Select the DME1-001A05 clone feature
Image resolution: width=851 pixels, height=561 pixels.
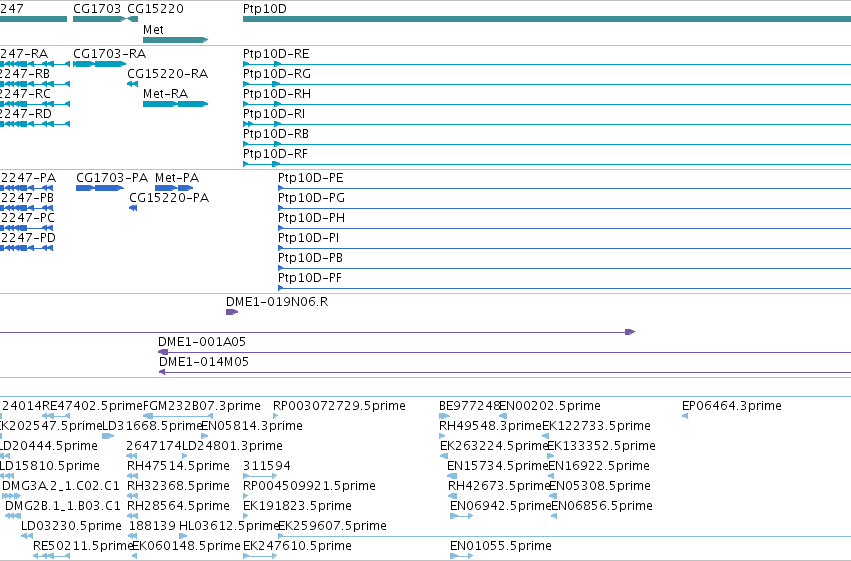point(504,352)
